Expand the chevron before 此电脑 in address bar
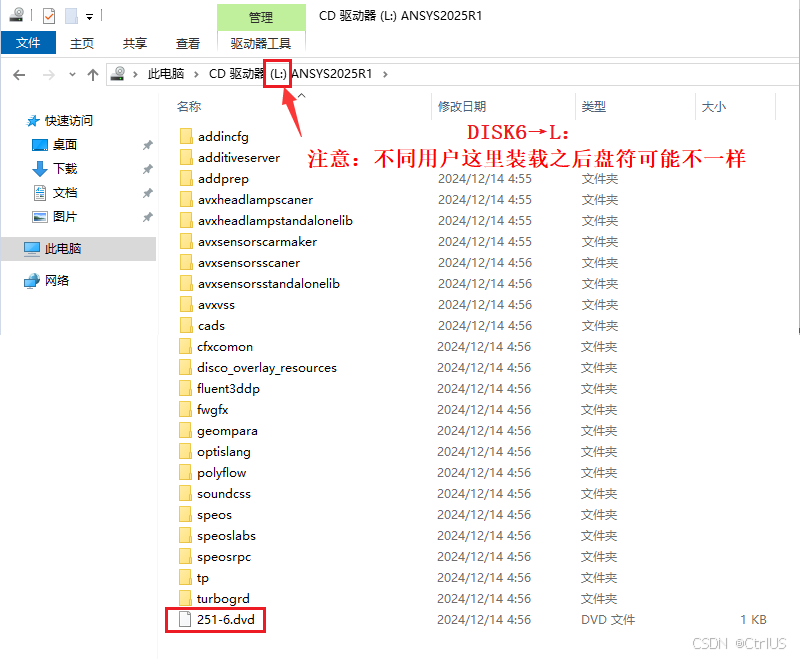Screen dimensions: 800x659 (135, 74)
